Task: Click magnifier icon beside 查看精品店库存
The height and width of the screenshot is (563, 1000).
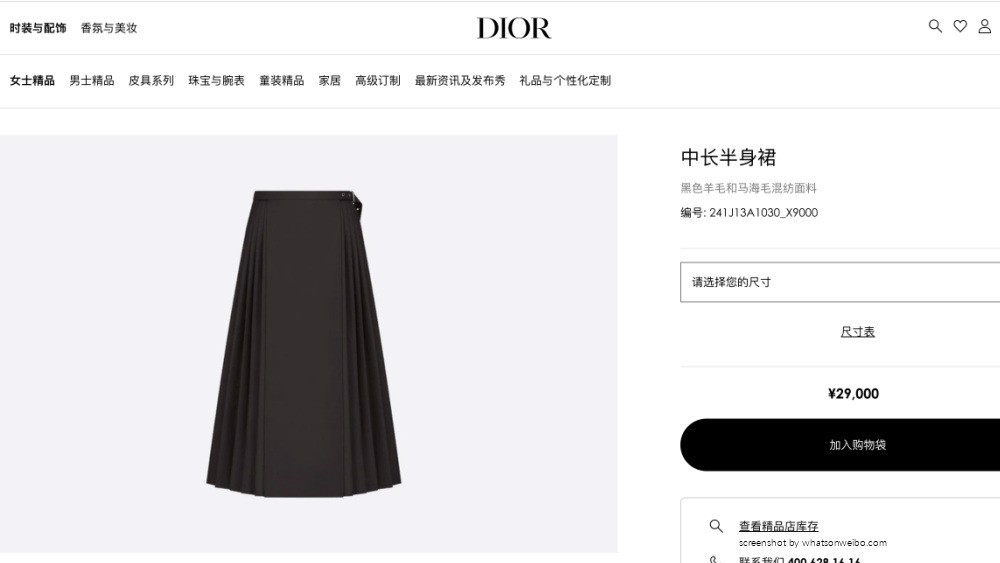Action: coord(716,526)
